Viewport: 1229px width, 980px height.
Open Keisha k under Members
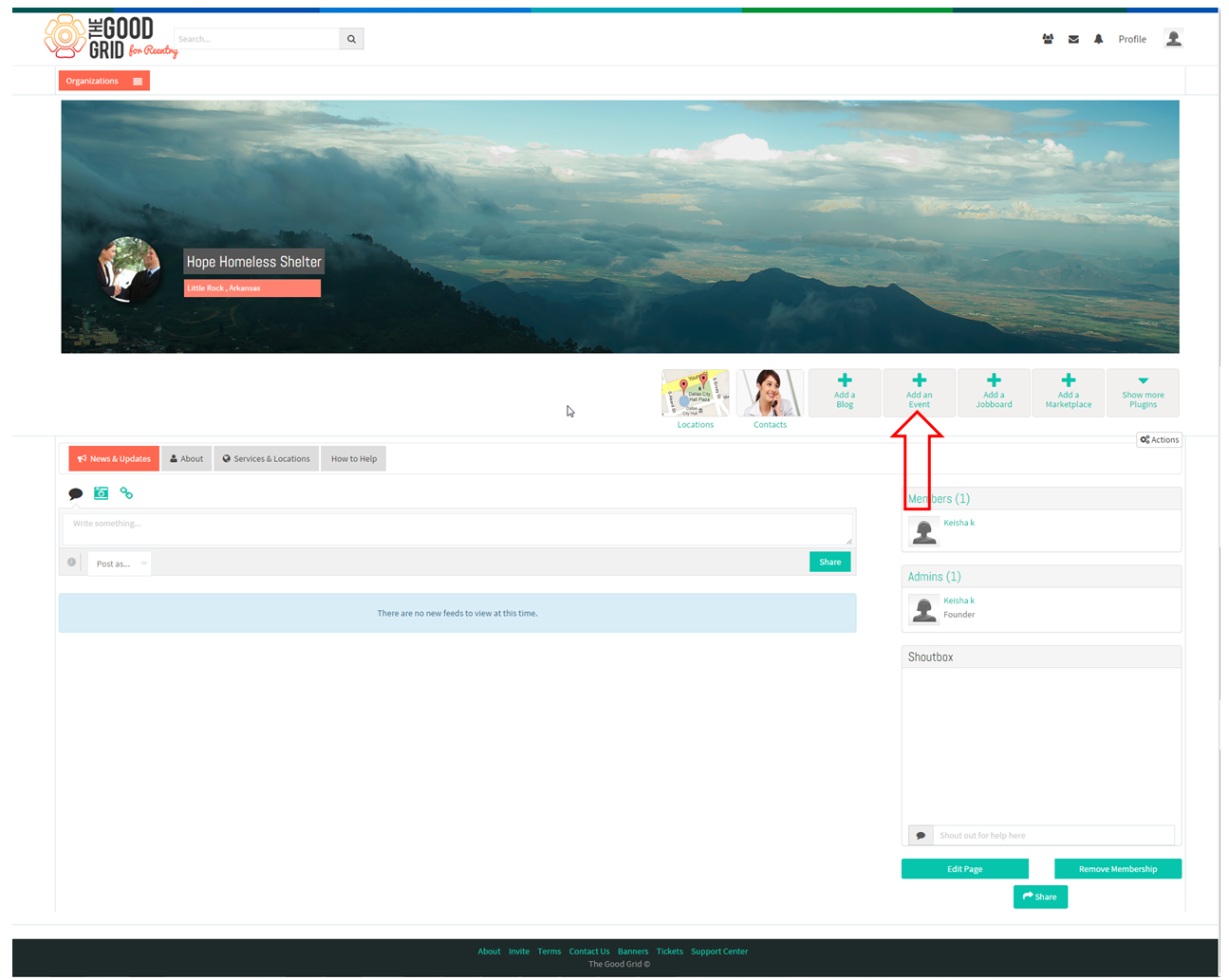(x=959, y=523)
